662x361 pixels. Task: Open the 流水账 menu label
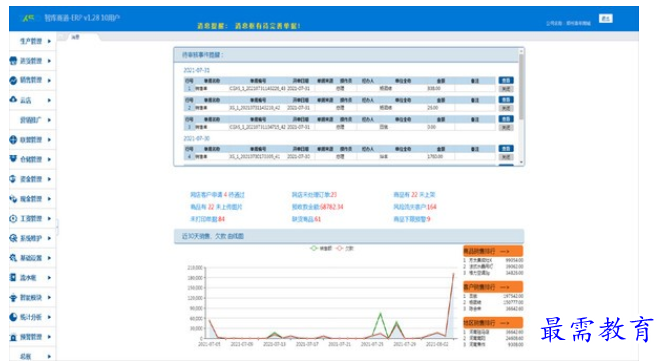click(28, 277)
